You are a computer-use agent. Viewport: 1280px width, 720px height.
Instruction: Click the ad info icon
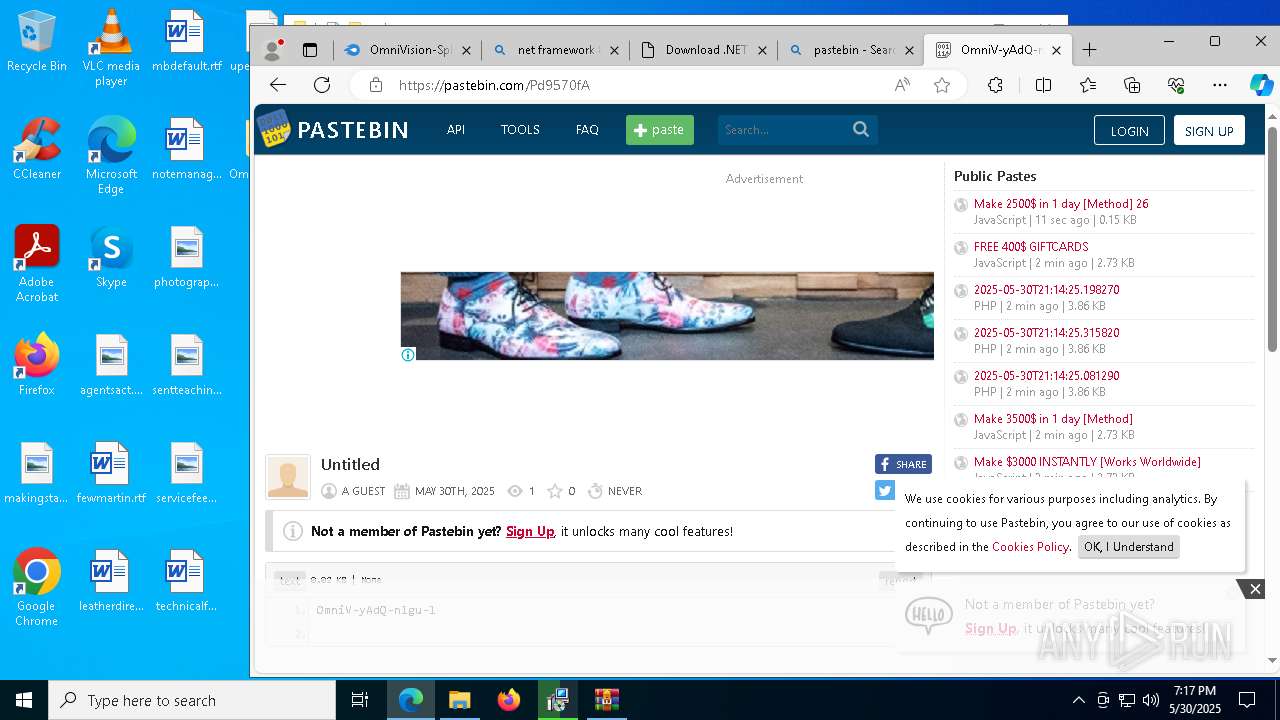[408, 354]
